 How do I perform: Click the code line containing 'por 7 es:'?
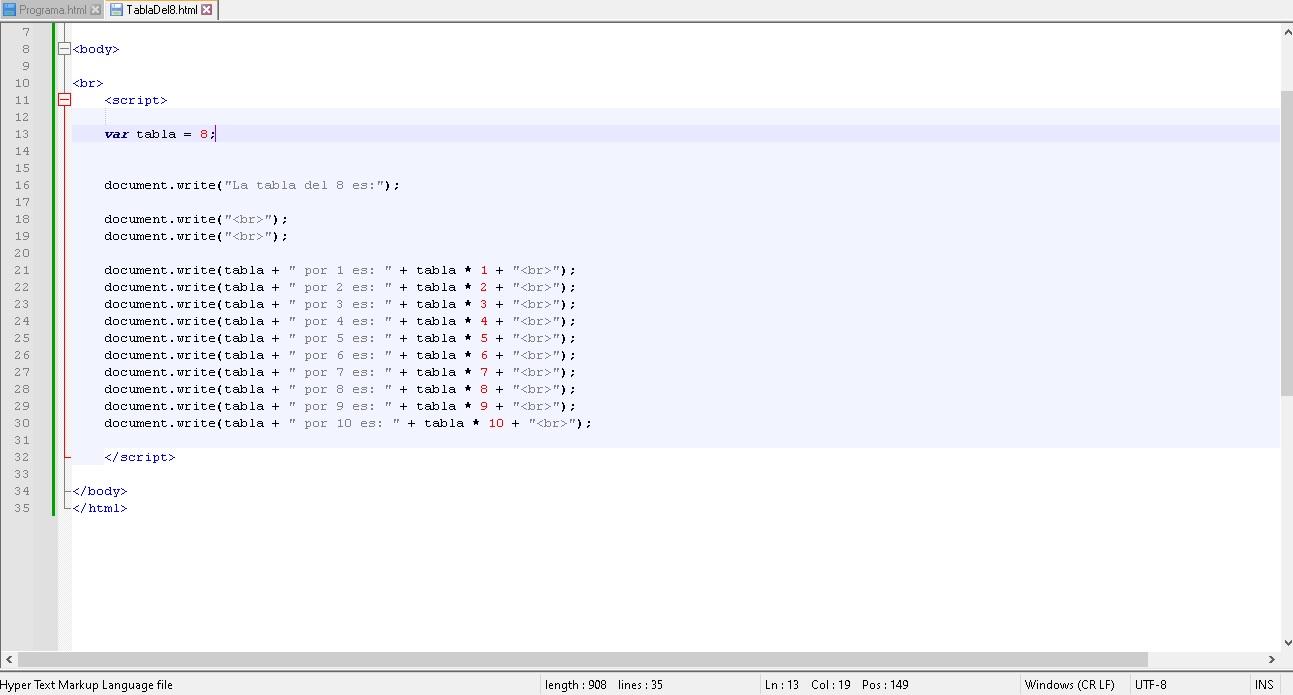pyautogui.click(x=340, y=372)
